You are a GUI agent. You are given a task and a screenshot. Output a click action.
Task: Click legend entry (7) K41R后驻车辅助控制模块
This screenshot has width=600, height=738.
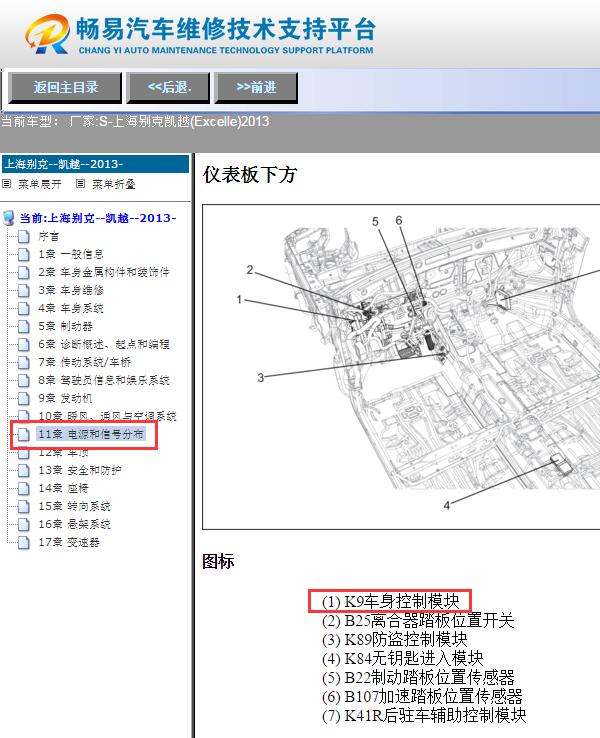pos(424,715)
